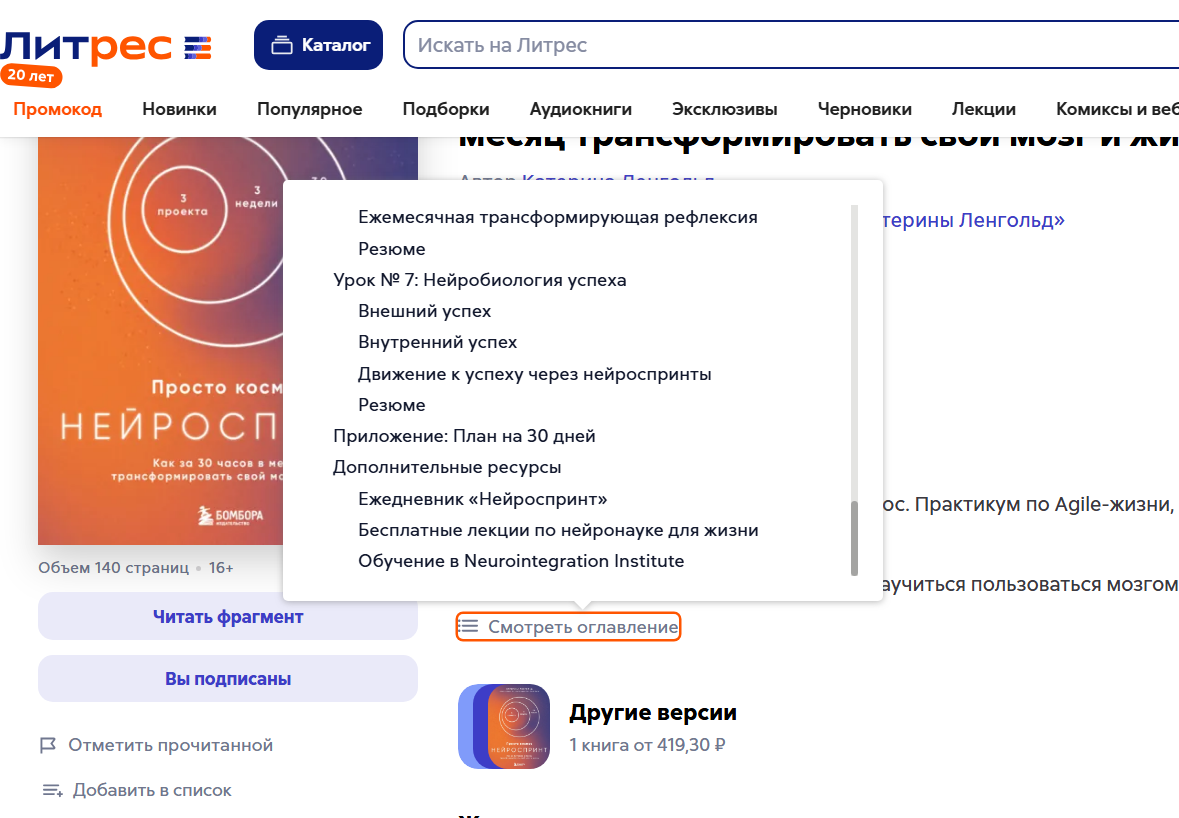
Task: Open the Эксклюзивы section
Action: [725, 109]
